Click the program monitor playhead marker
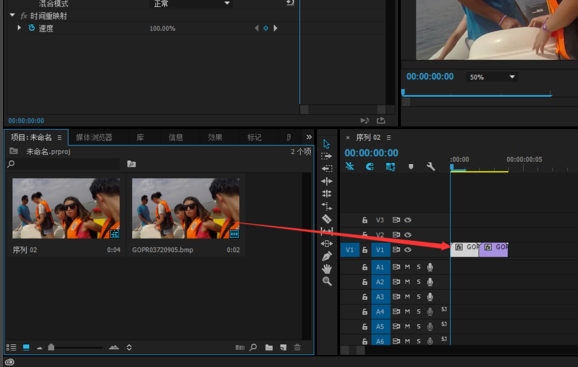578x367 pixels. [x=403, y=92]
